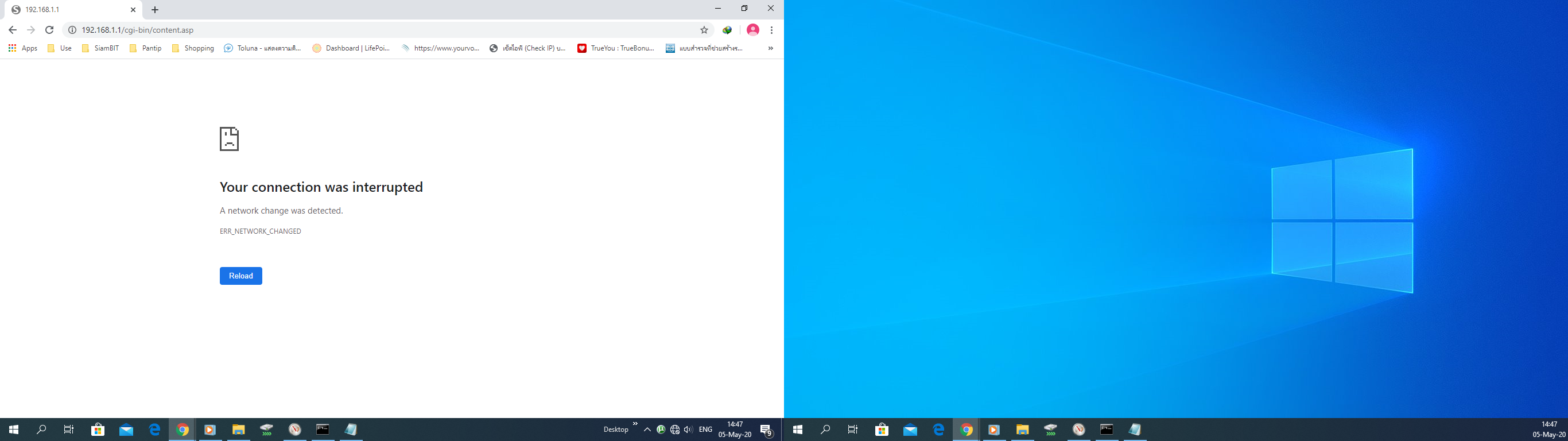Screen dimensions: 1568x441
Task: Open Command Prompt on the second monitor taskbar
Action: click(x=1107, y=430)
